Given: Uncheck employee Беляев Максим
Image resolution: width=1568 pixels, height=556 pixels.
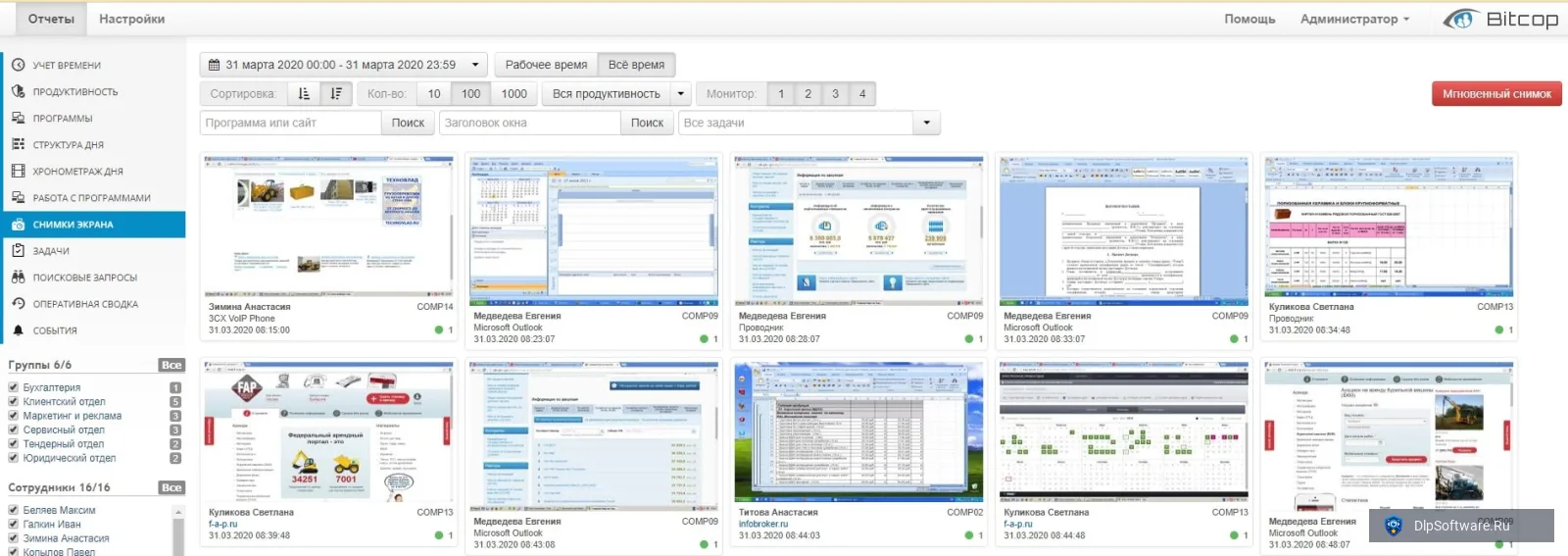Looking at the screenshot, I should [x=14, y=510].
